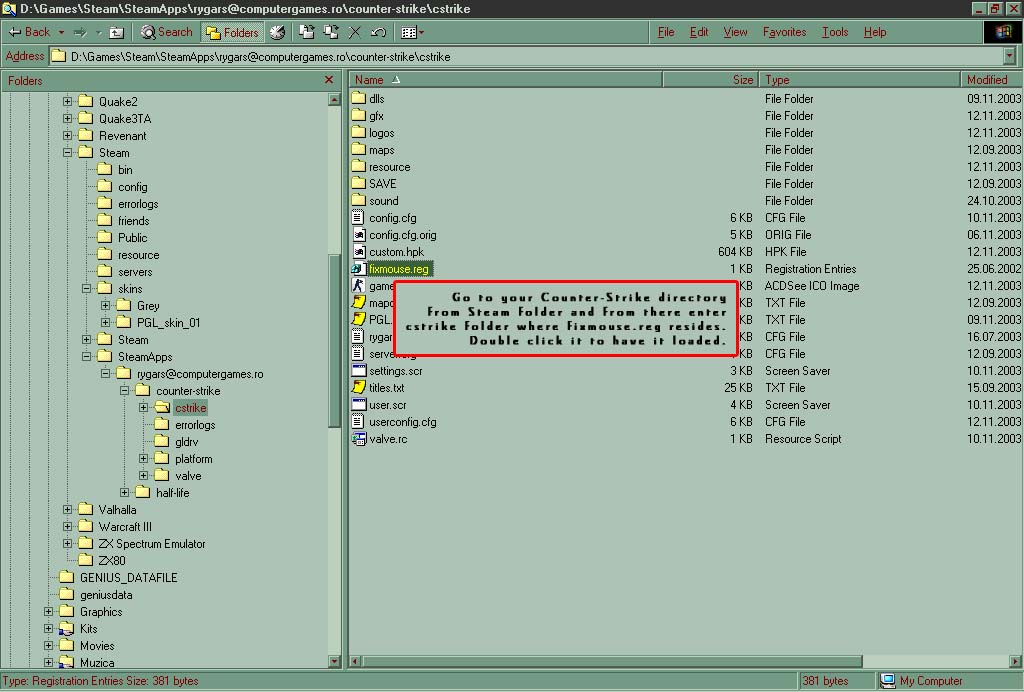The width and height of the screenshot is (1024, 692).
Task: Select the sound folder icon
Action: tap(358, 200)
